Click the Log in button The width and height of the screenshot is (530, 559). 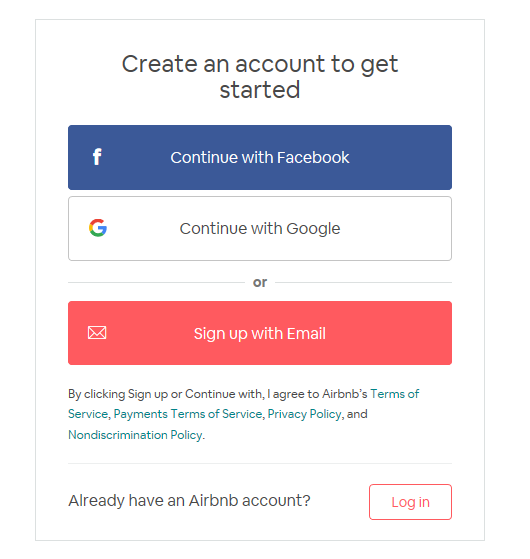[410, 502]
